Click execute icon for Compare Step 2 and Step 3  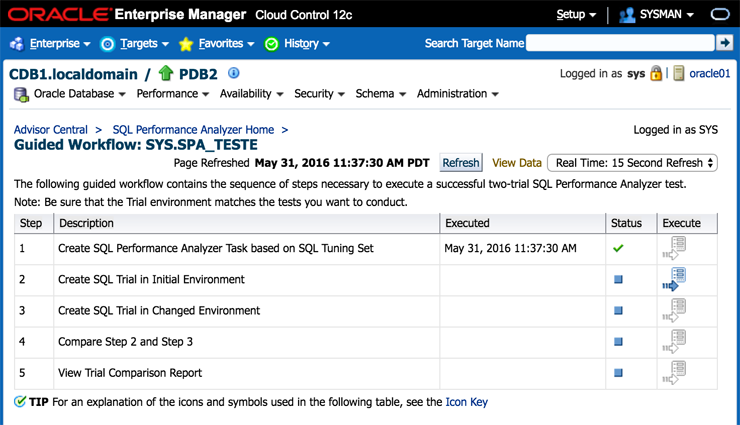tap(673, 341)
